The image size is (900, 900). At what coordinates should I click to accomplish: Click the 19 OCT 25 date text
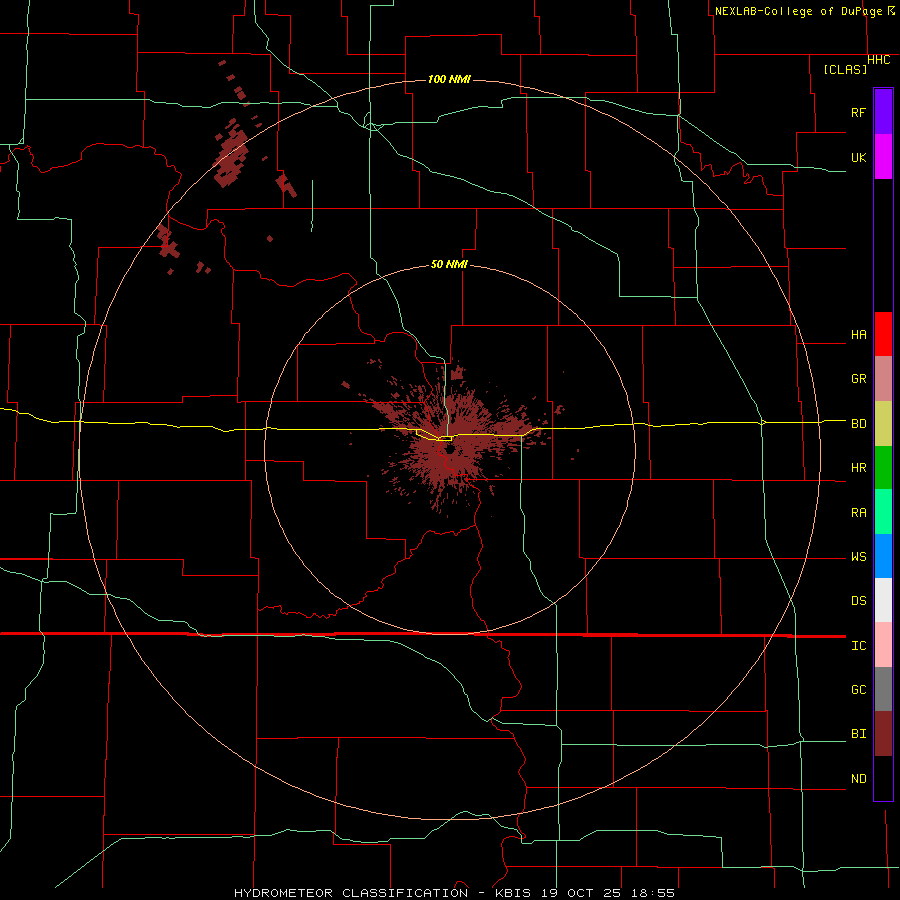pyautogui.click(x=581, y=893)
